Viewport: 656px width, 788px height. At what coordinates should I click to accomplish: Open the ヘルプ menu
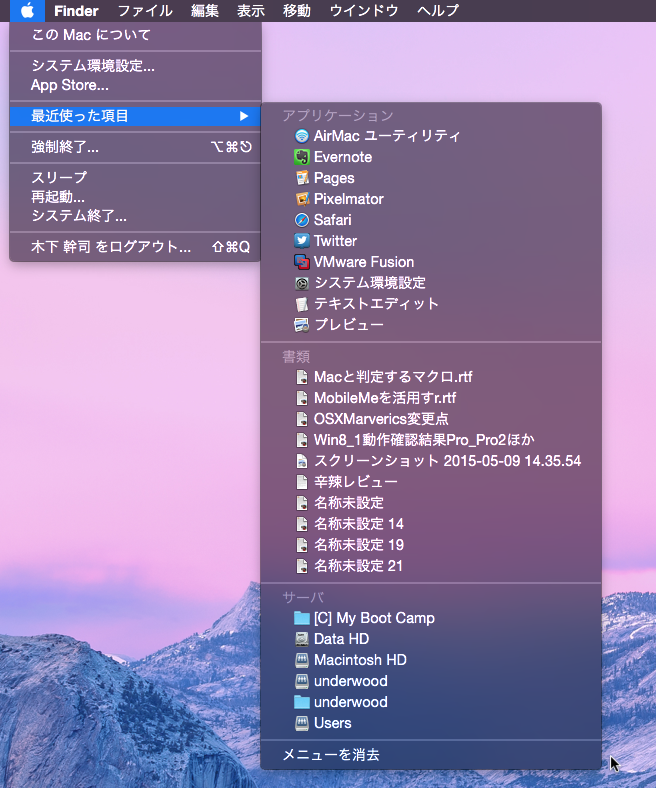click(437, 11)
